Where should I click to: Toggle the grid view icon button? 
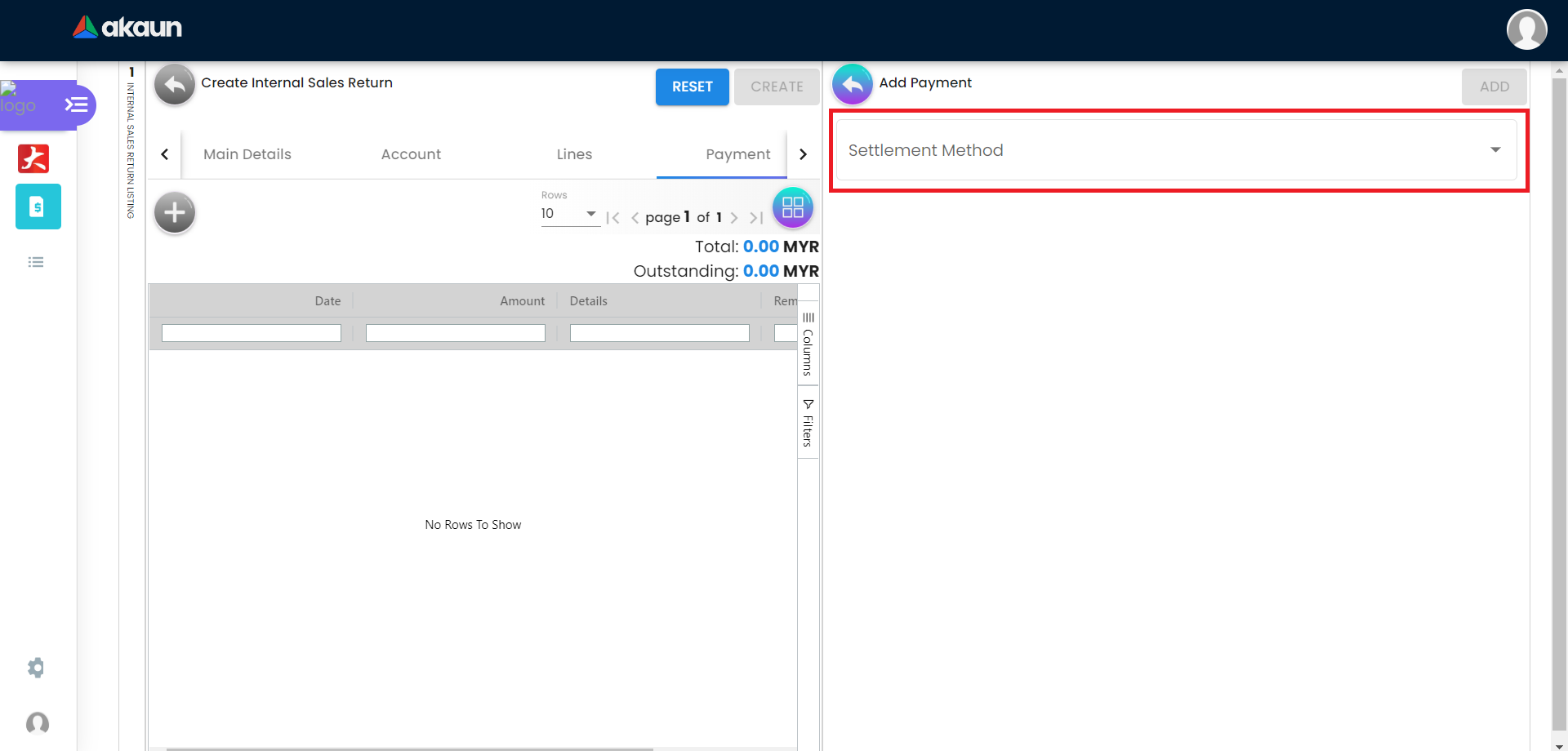792,207
